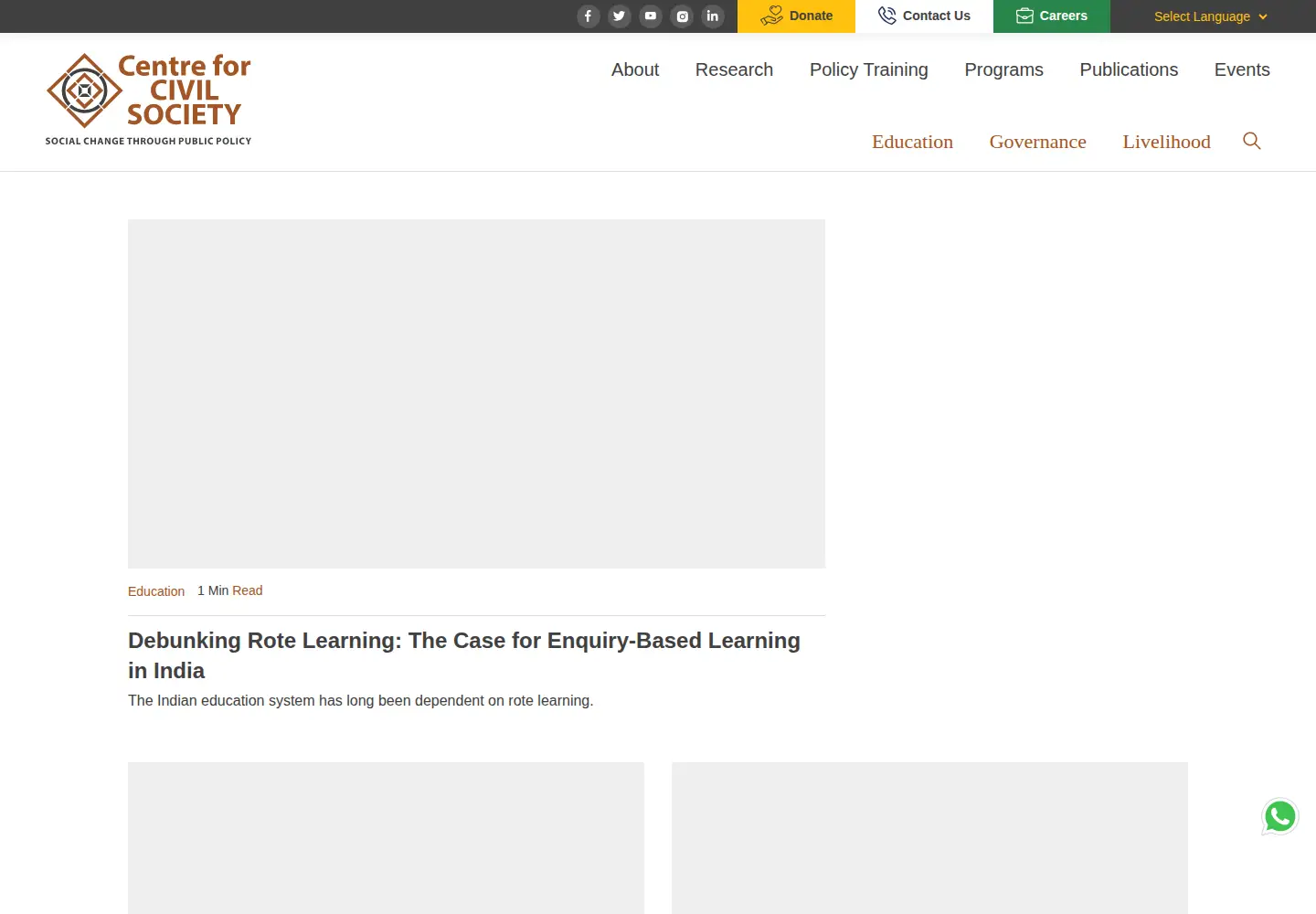
Task: Open the Contact Us link
Action: point(924,16)
